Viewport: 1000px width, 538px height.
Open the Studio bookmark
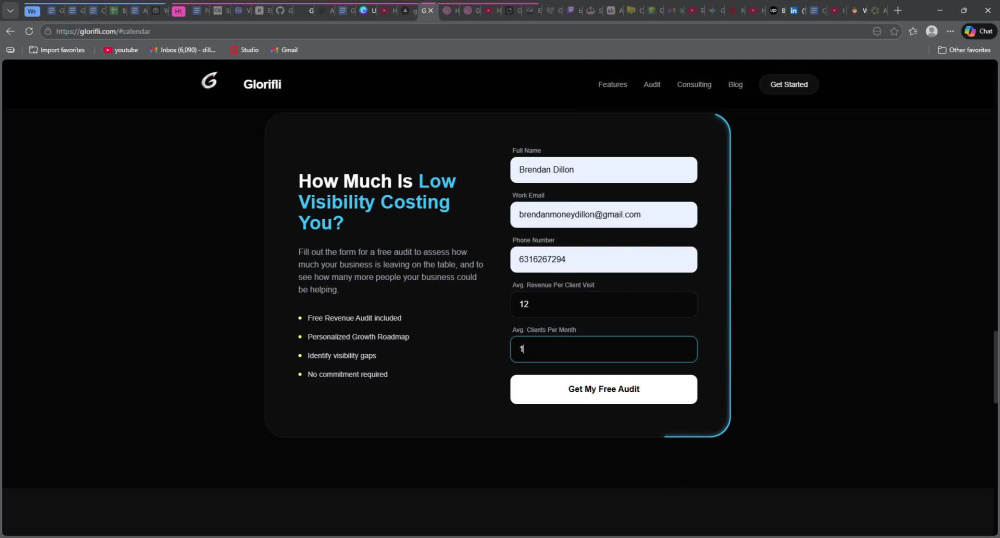point(244,50)
